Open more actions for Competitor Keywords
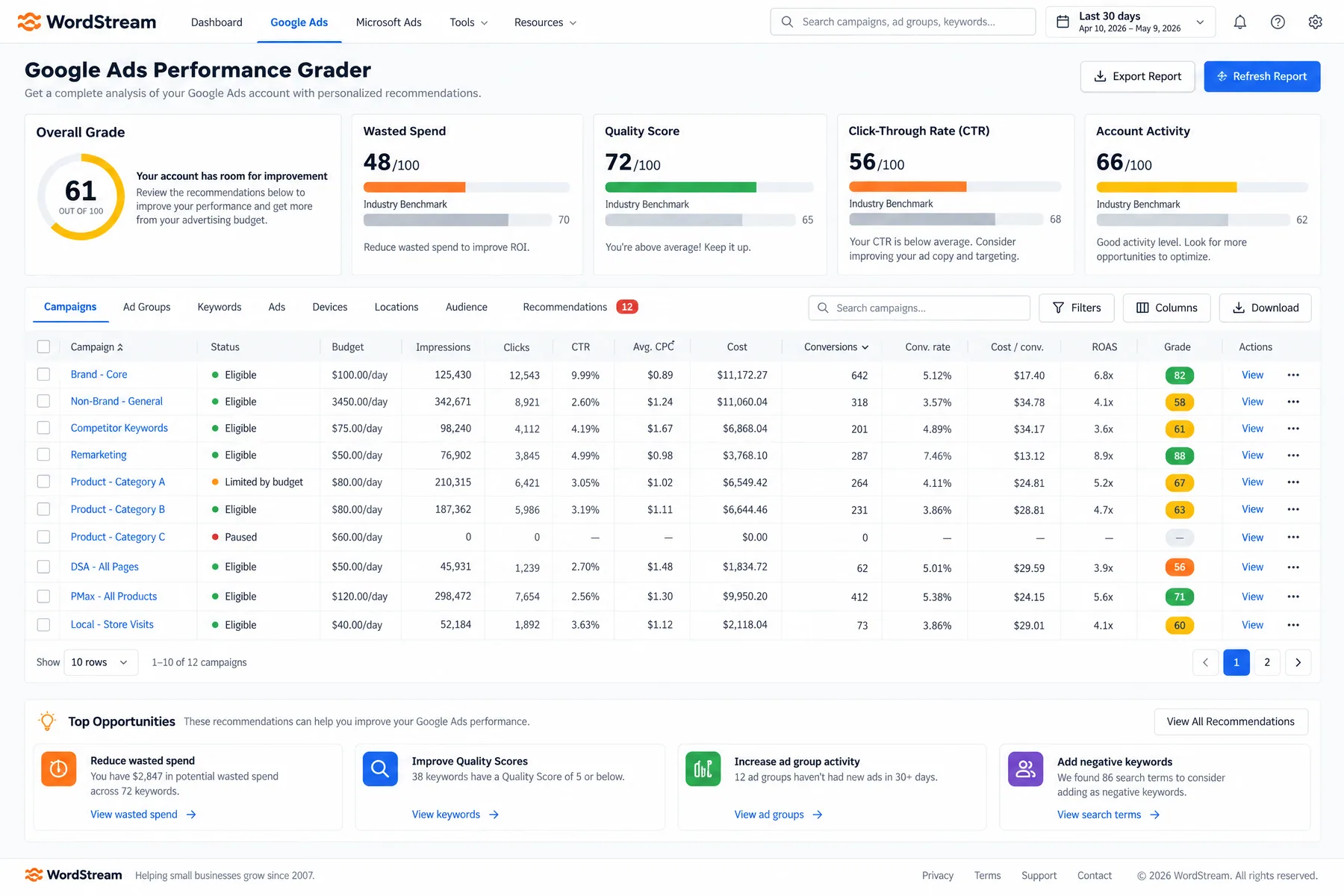This screenshot has width=1344, height=896. coord(1293,429)
